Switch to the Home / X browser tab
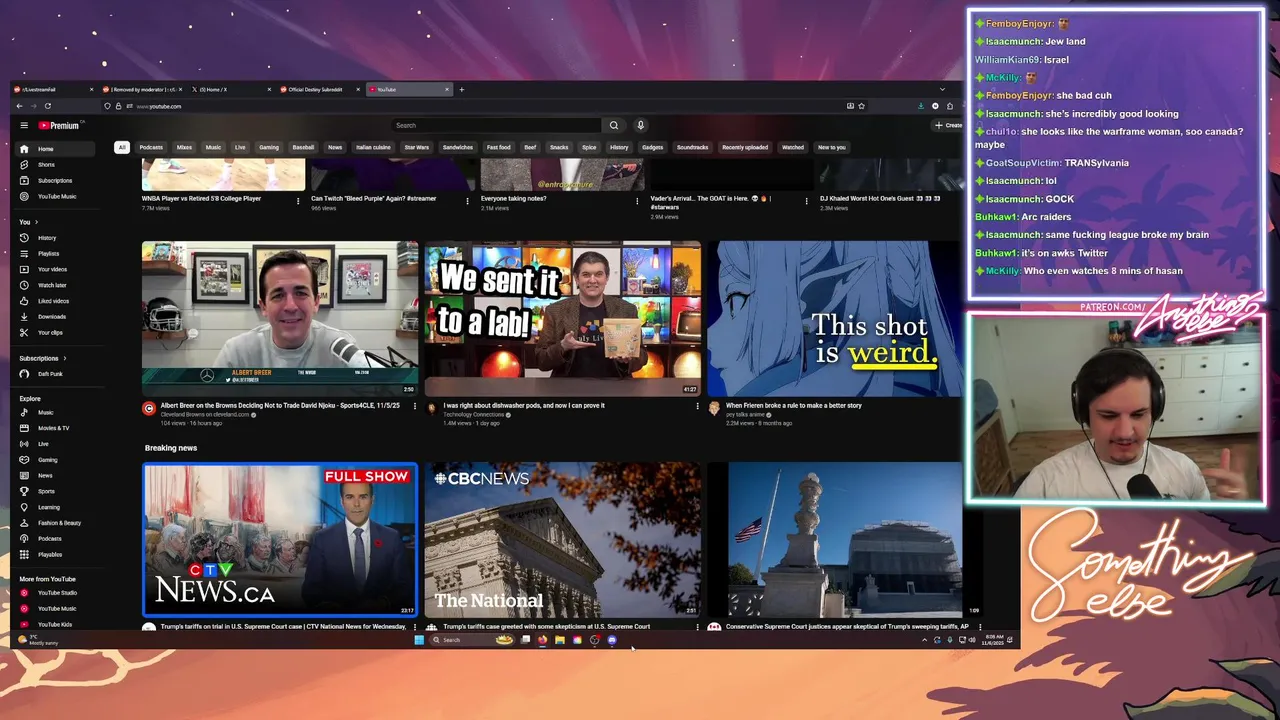 [229, 89]
